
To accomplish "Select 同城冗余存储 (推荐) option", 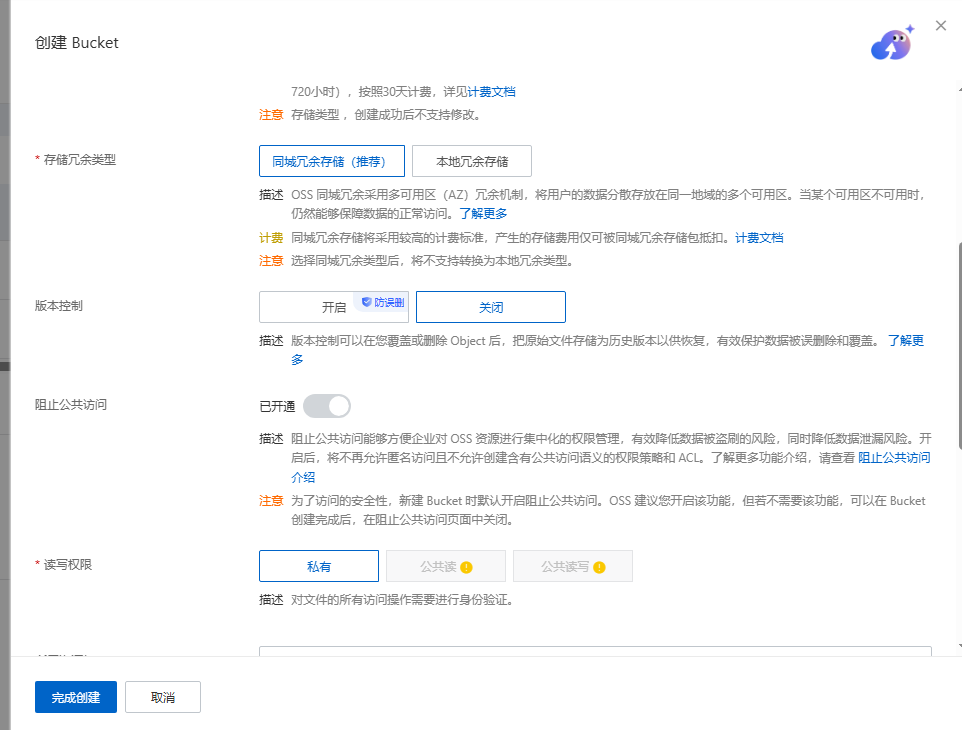I will pos(332,161).
